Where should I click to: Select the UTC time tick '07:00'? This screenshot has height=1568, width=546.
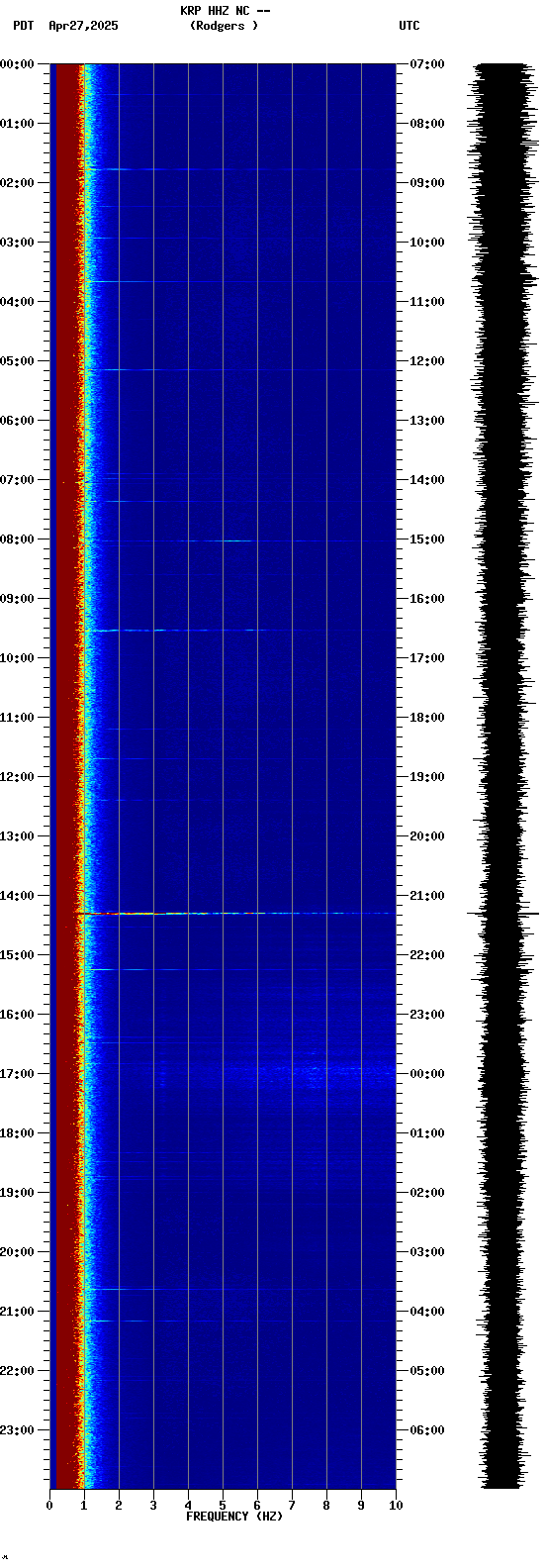[426, 64]
